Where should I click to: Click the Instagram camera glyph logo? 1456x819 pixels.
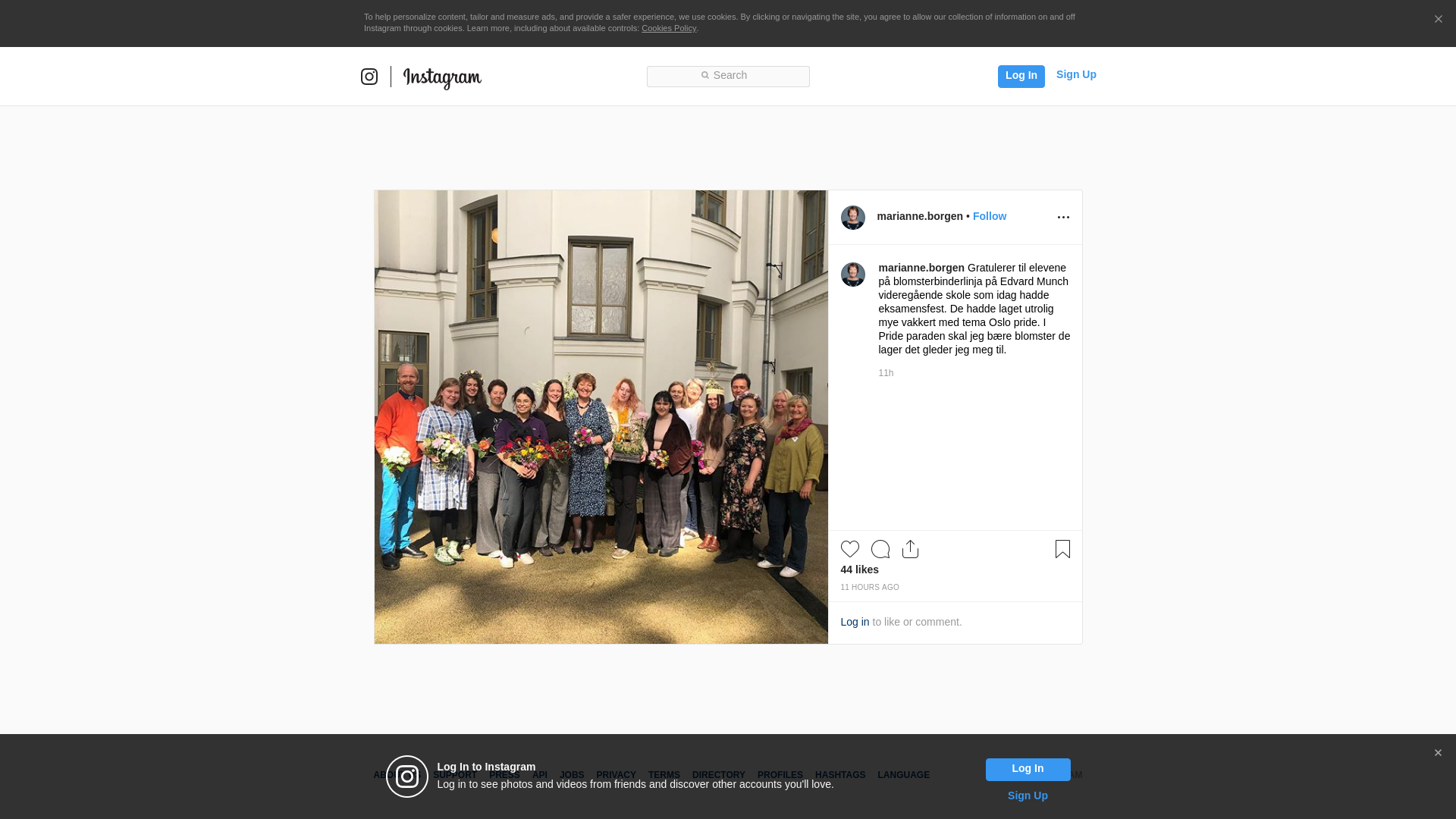click(369, 77)
